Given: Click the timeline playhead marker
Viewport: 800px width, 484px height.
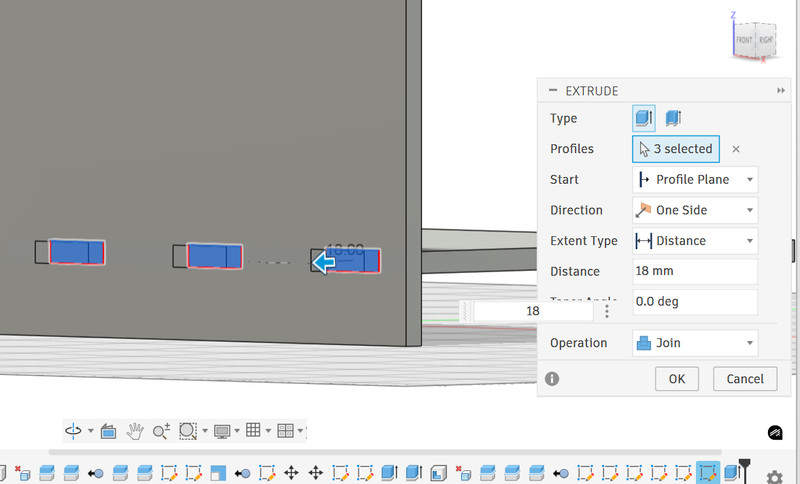Looking at the screenshot, I should click(745, 469).
